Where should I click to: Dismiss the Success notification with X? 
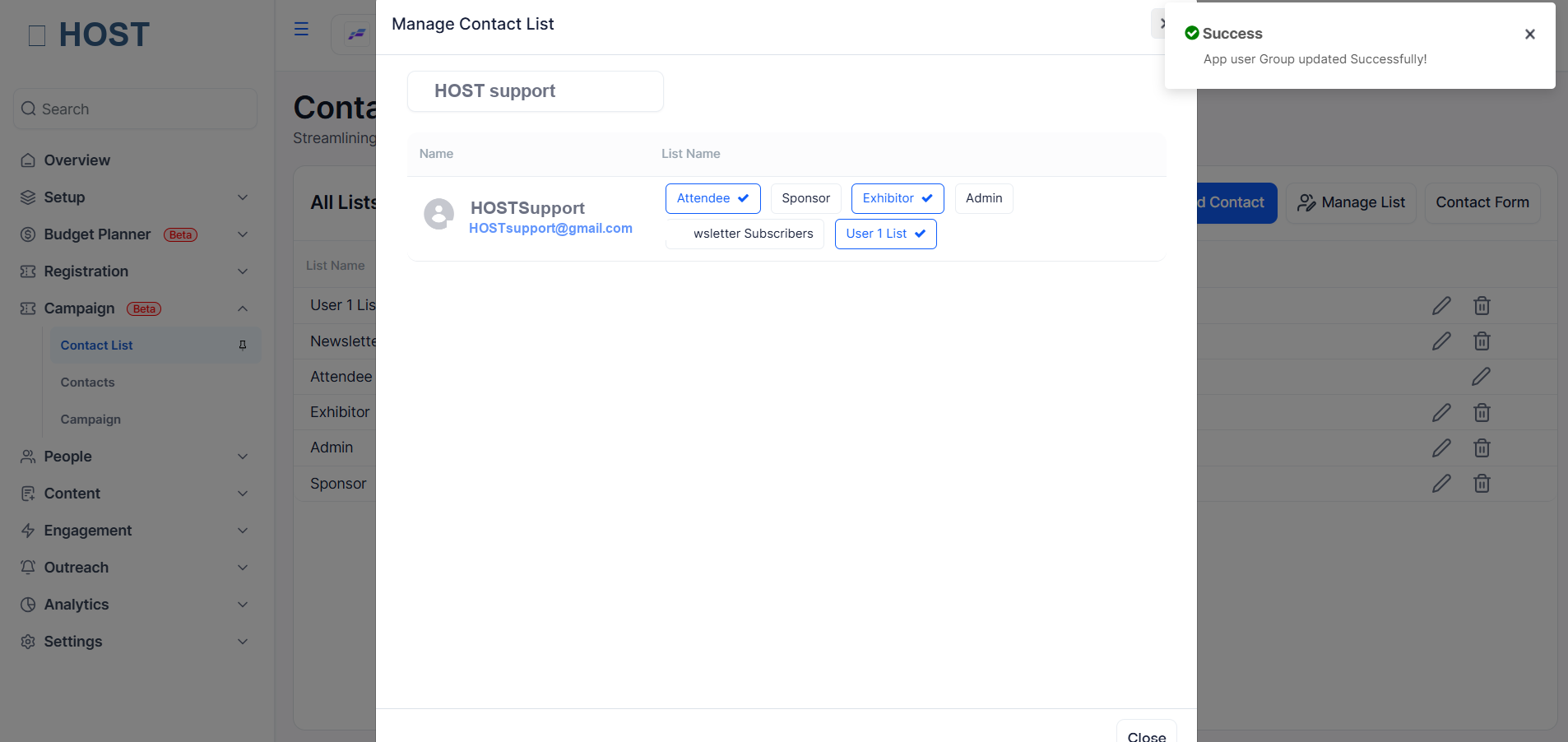1529,34
